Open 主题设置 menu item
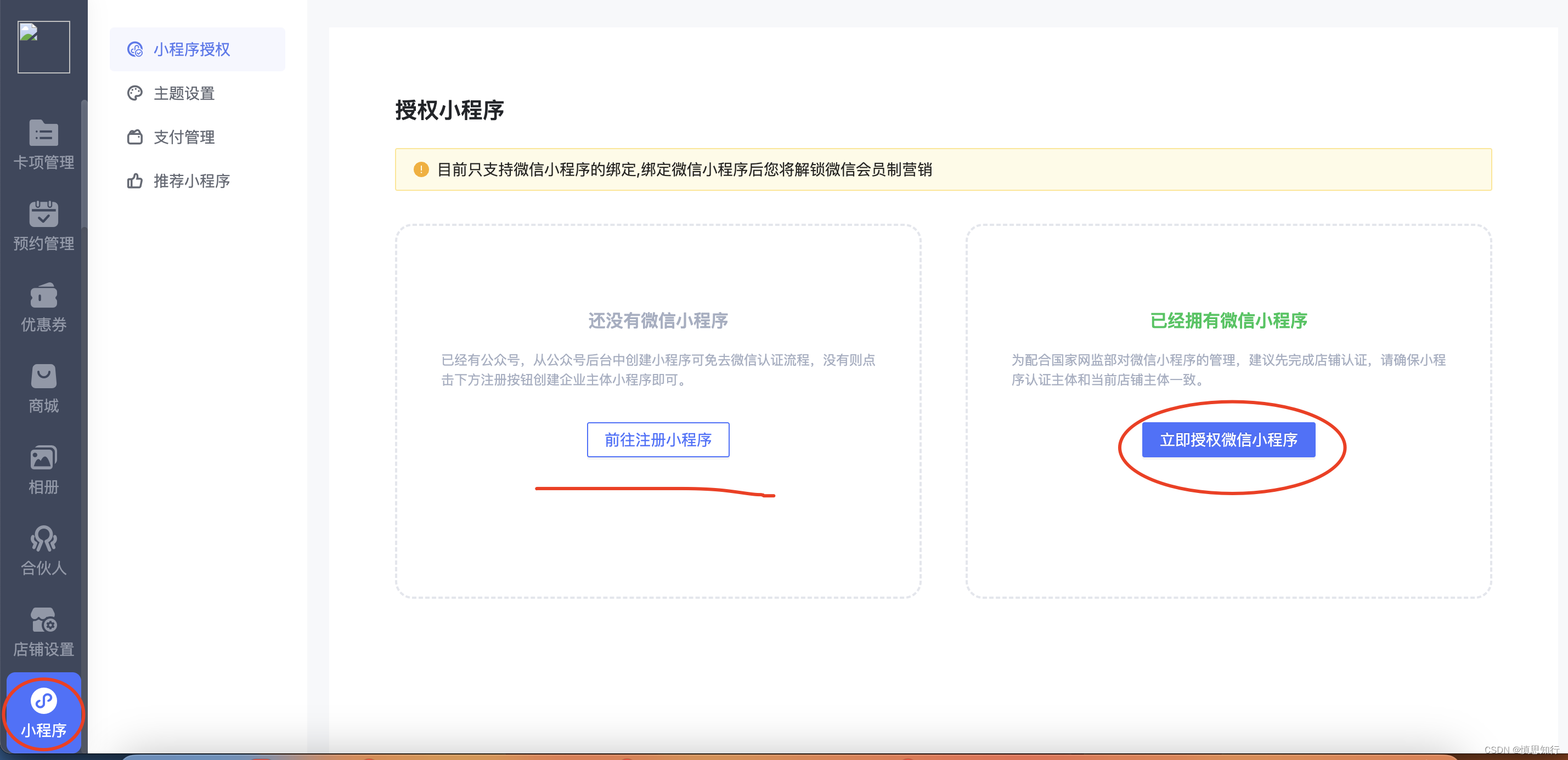Image resolution: width=1568 pixels, height=760 pixels. (184, 93)
